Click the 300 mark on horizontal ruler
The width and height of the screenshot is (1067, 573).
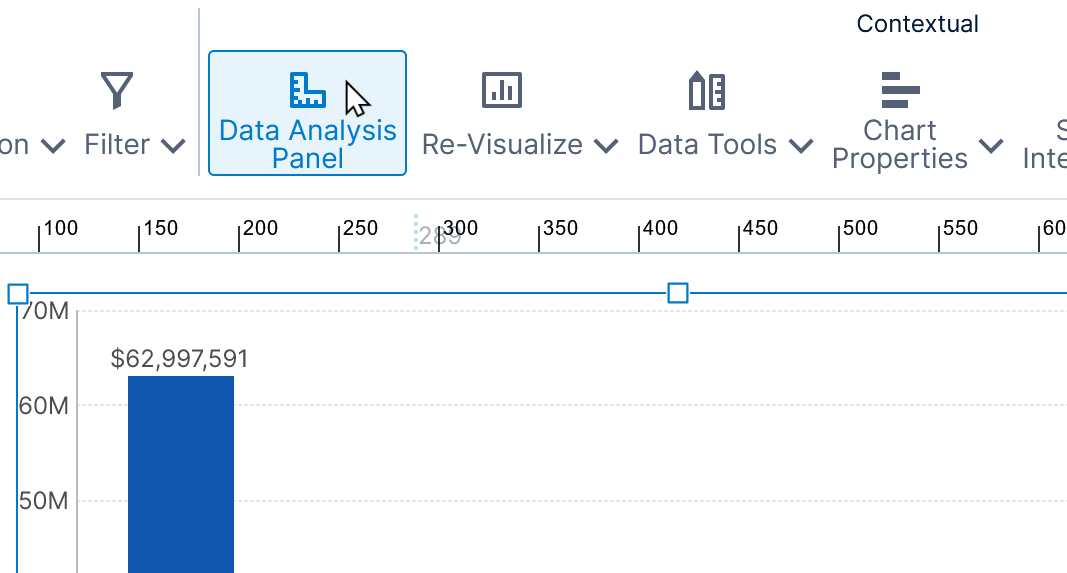click(x=460, y=229)
